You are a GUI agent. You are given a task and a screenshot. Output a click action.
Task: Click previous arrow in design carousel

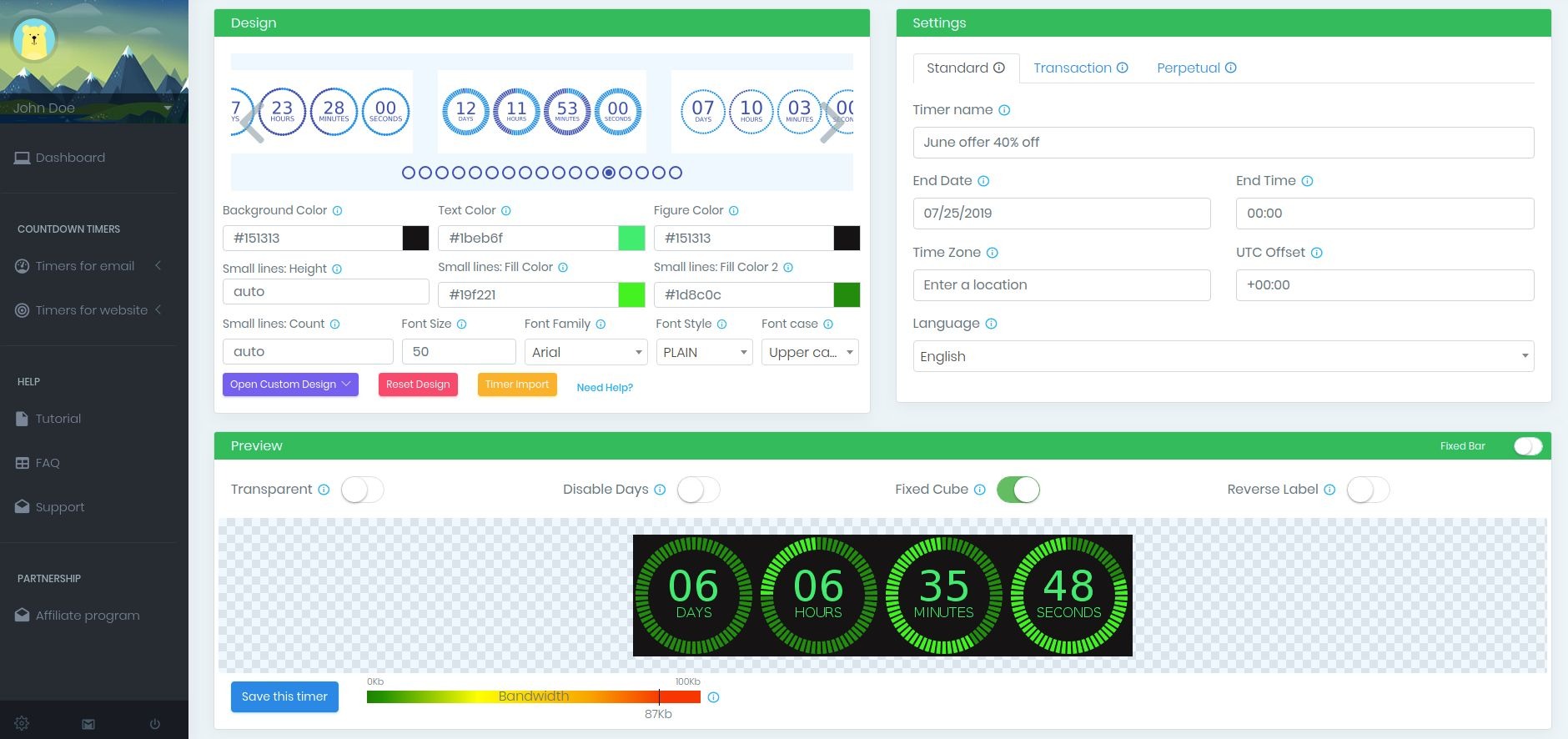254,123
